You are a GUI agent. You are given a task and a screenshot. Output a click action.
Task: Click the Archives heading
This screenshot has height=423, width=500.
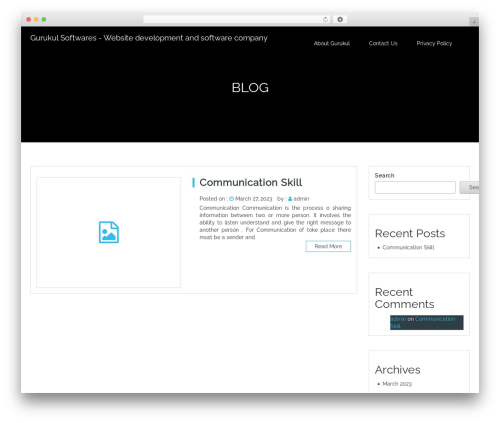click(x=398, y=370)
